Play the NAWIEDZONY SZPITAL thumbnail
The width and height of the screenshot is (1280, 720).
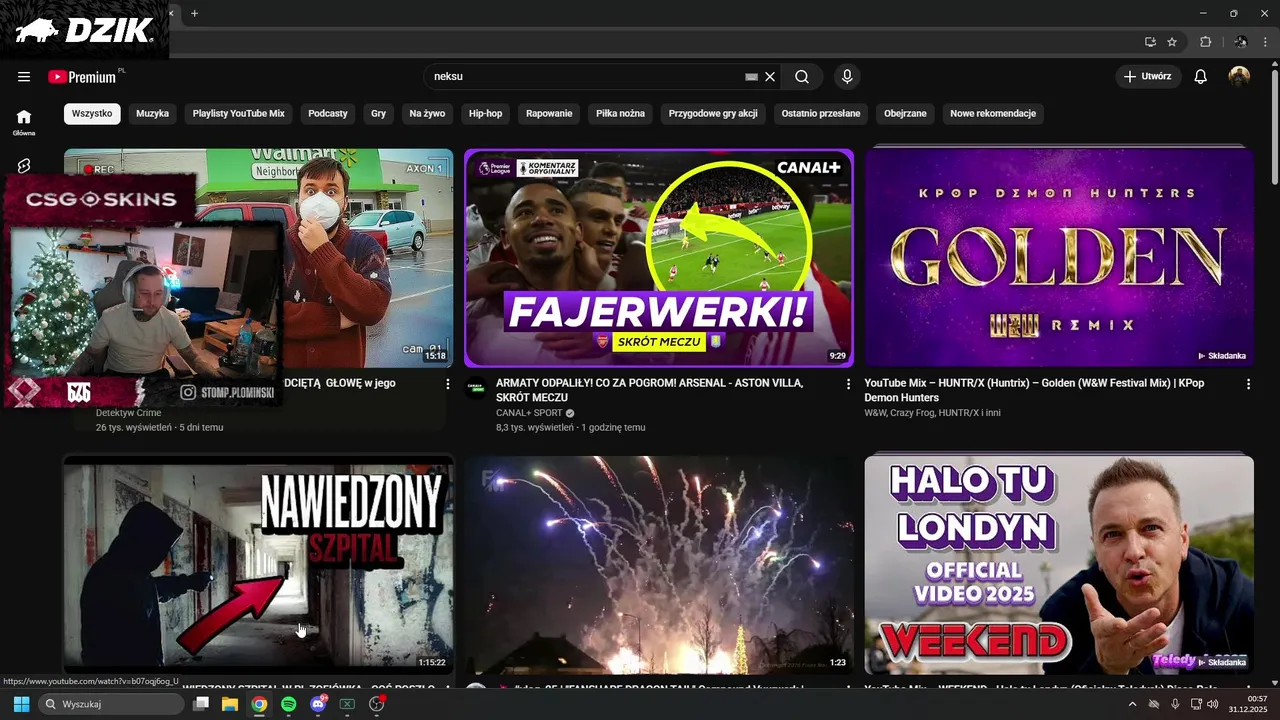pyautogui.click(x=258, y=566)
